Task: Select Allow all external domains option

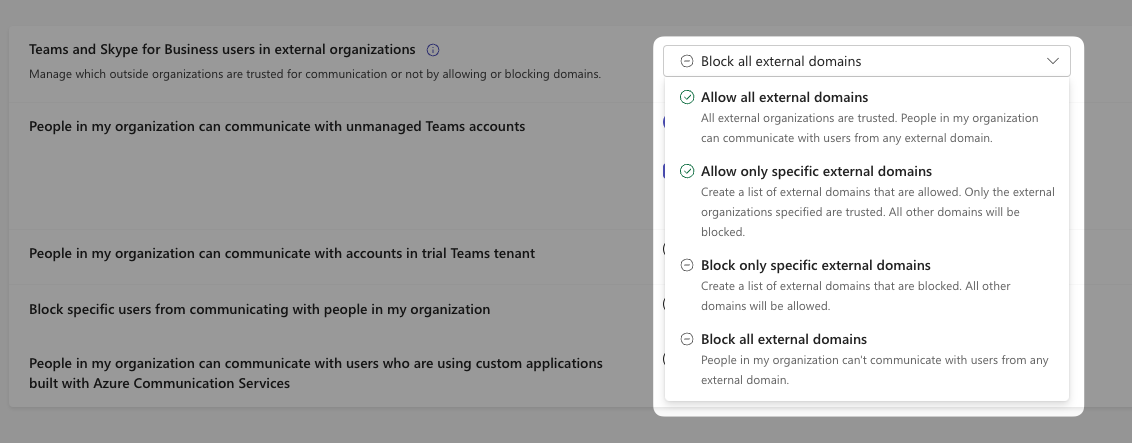Action: [x=866, y=117]
